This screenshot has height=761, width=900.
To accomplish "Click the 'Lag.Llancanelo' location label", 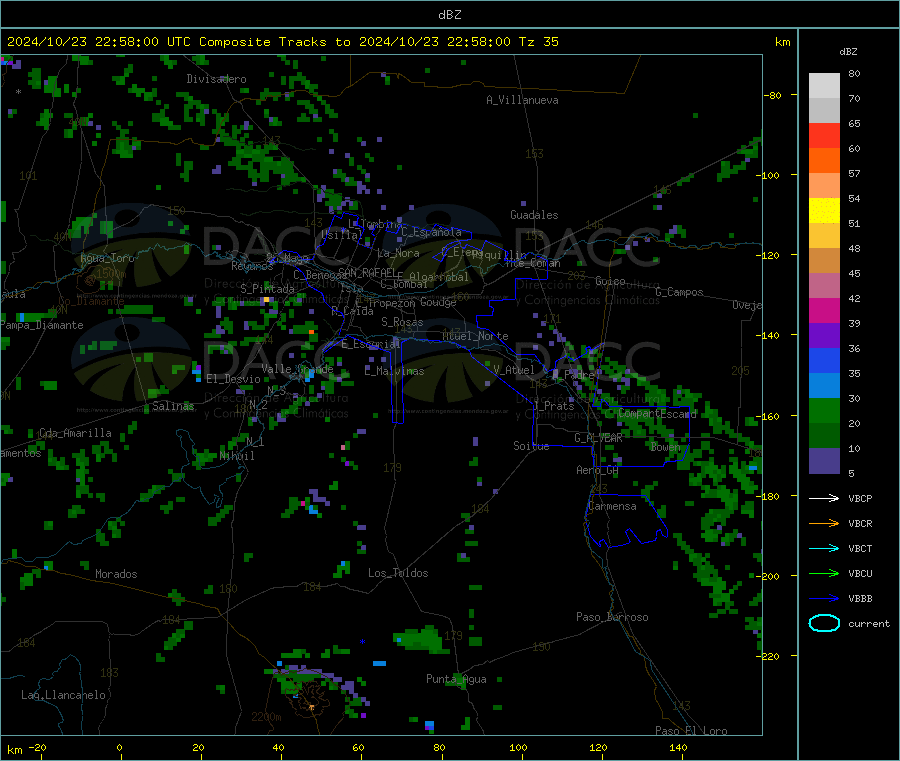I will tap(64, 695).
